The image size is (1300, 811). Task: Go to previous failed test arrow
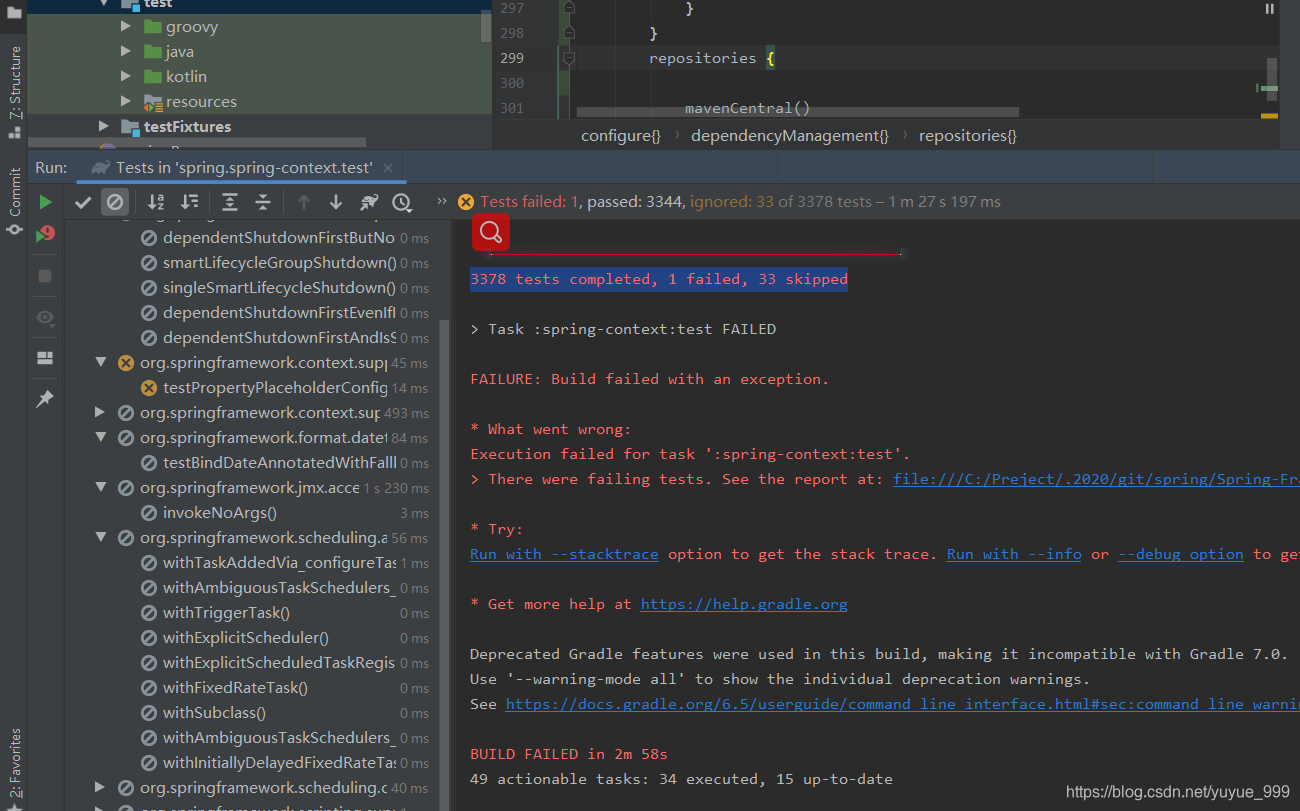304,202
